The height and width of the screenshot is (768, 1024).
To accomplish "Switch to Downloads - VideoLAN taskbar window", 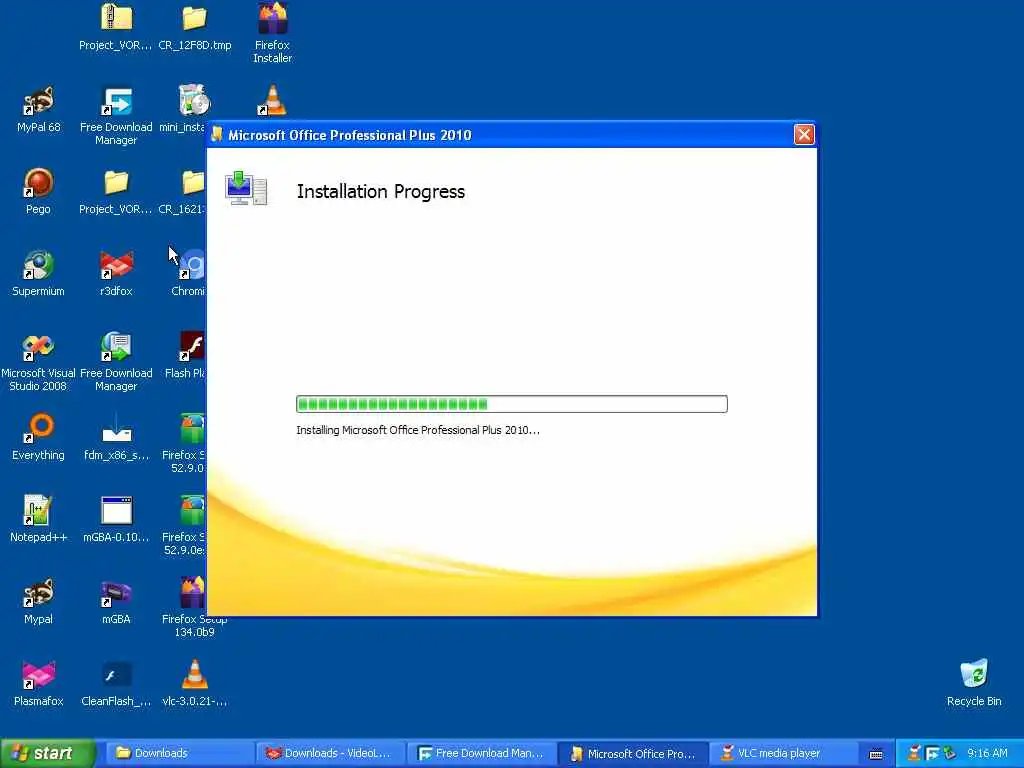I will click(x=329, y=754).
